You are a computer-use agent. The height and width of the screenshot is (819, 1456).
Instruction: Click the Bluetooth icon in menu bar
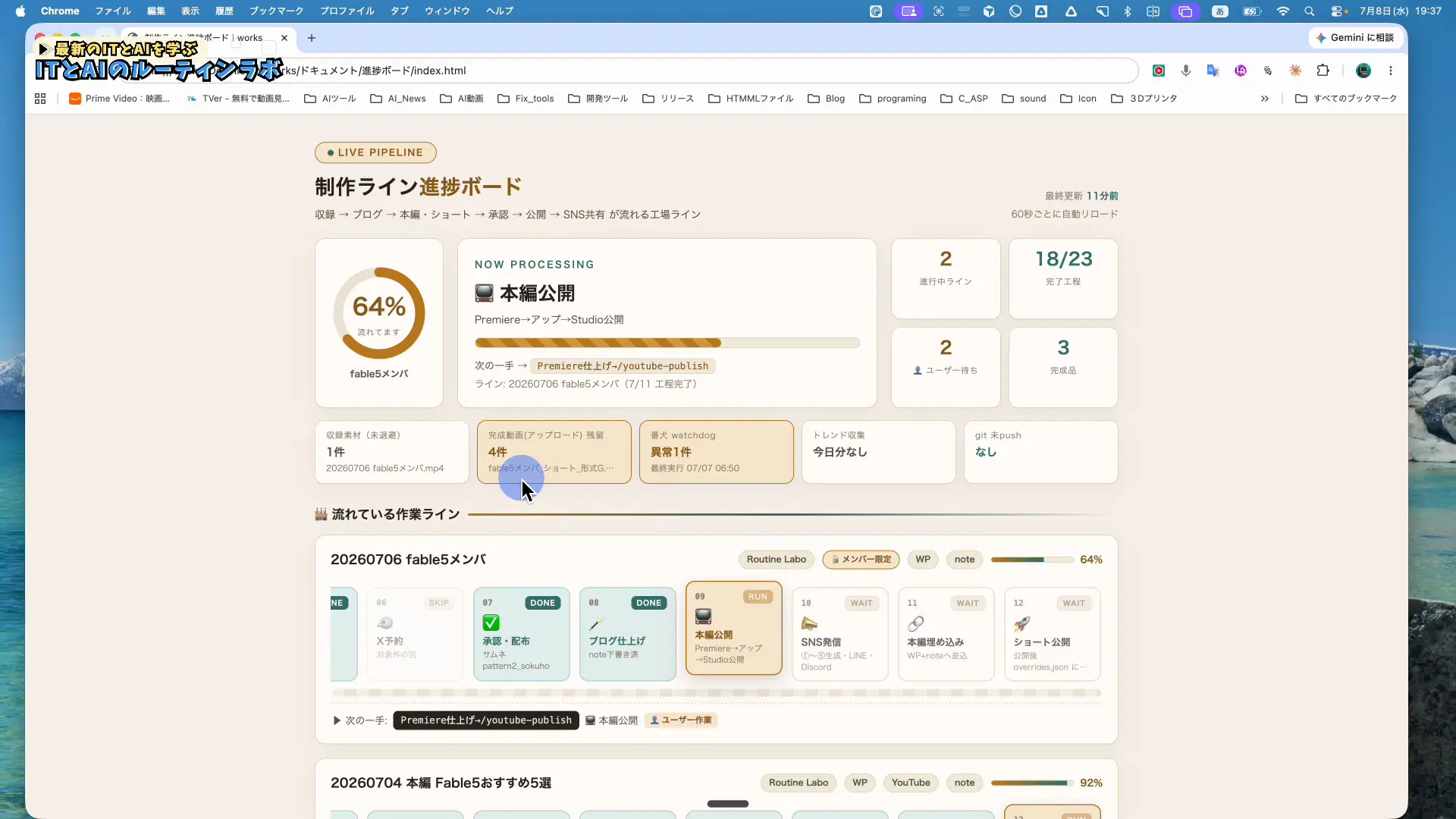(x=1128, y=11)
